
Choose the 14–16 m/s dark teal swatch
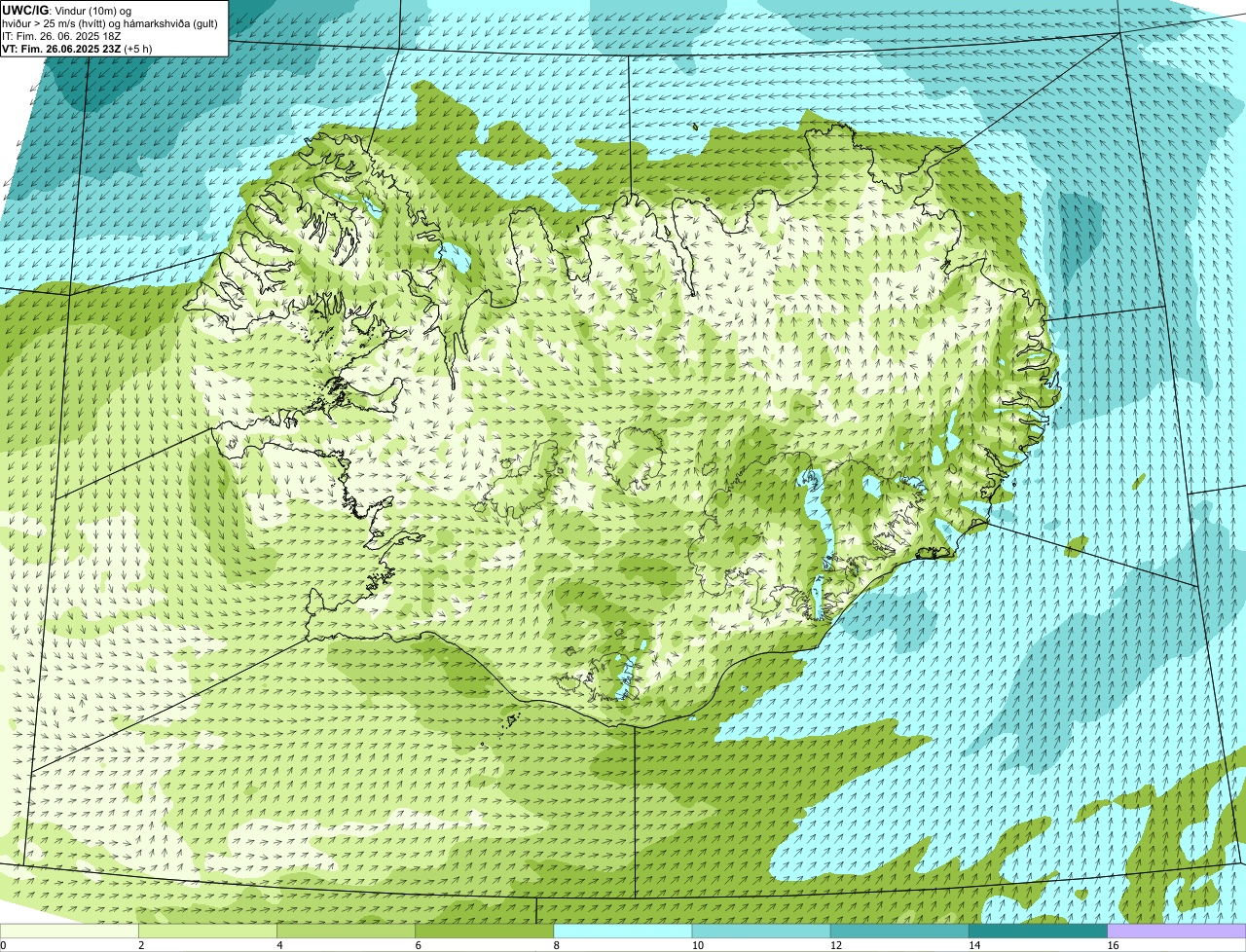pyautogui.click(x=1038, y=932)
